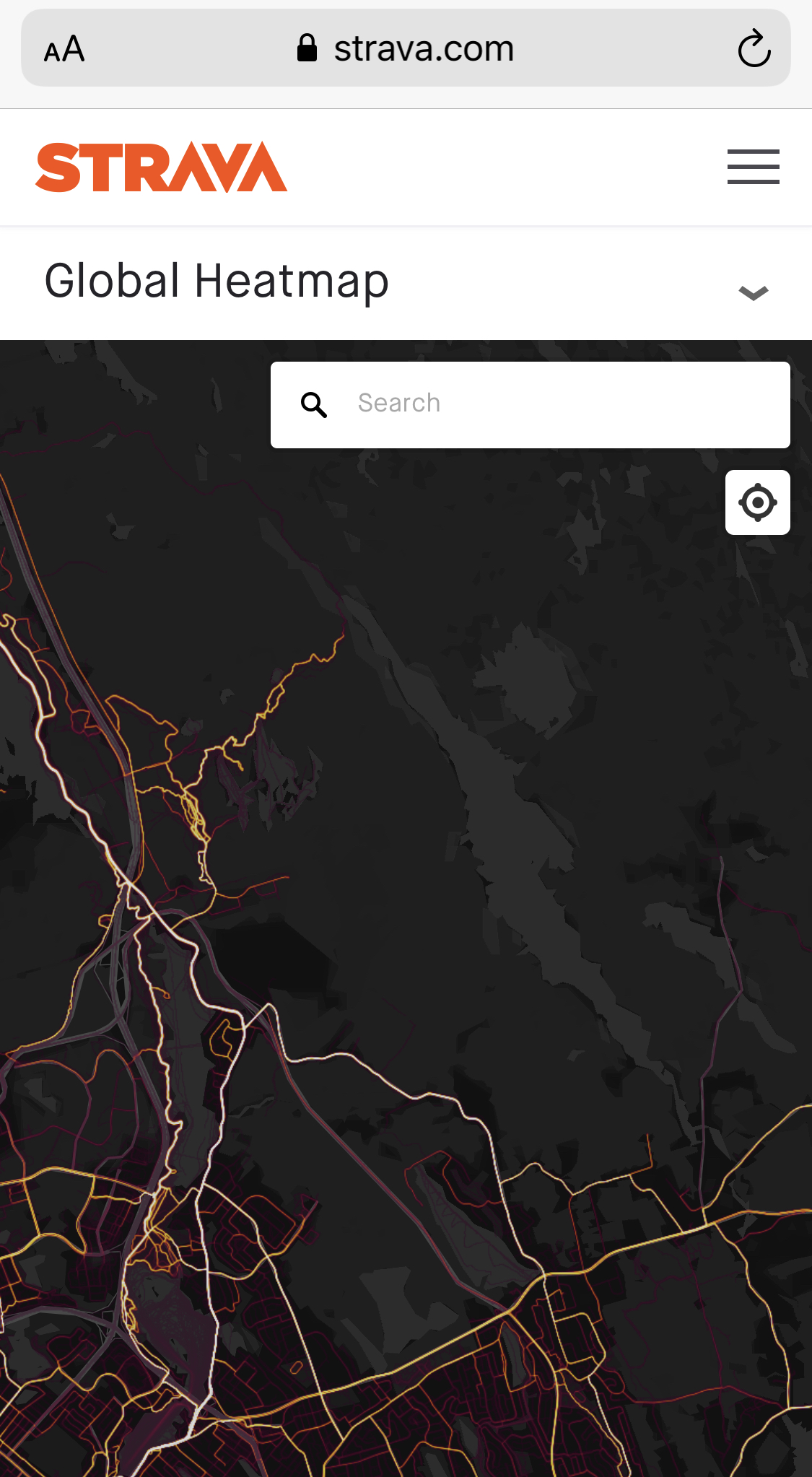Tap the AA text size button

pos(64,50)
